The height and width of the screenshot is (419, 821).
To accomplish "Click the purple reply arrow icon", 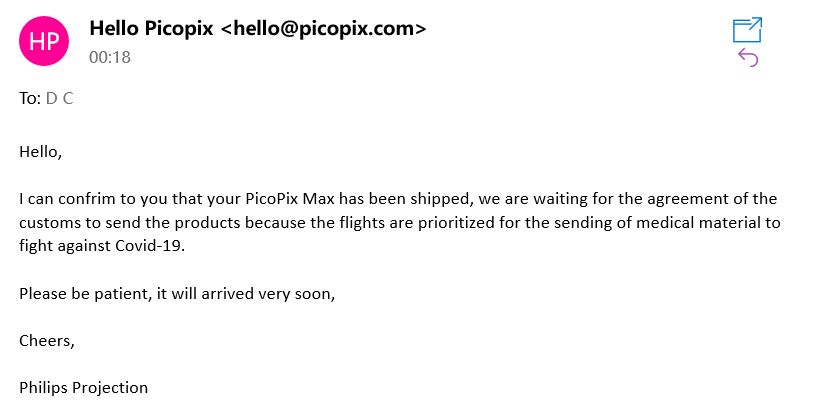I will [x=748, y=57].
